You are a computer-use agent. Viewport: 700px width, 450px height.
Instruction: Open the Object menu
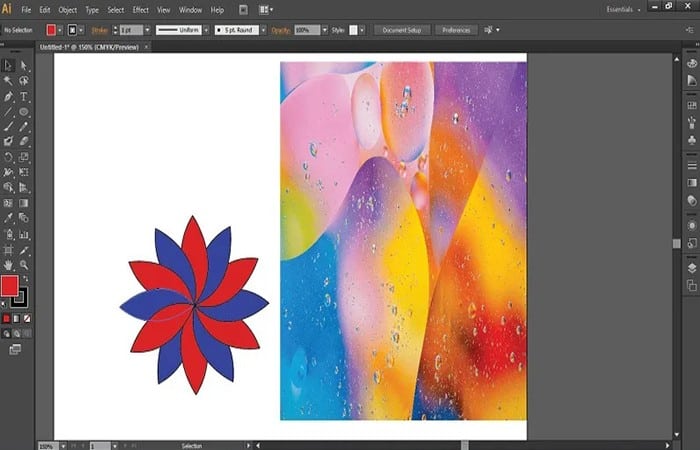(x=67, y=9)
